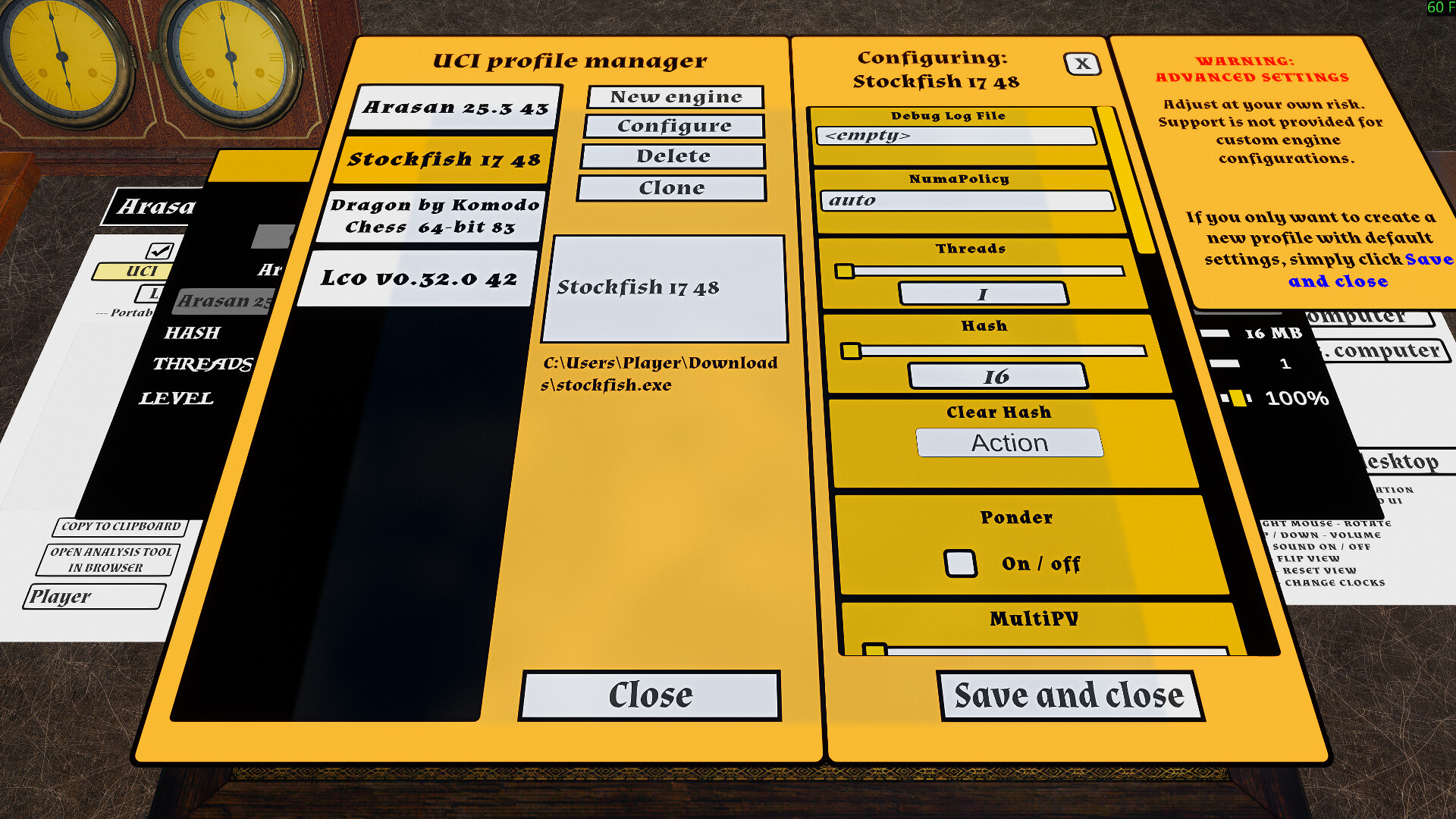
Task: Click the Threads slider handle
Action: pyautogui.click(x=844, y=271)
